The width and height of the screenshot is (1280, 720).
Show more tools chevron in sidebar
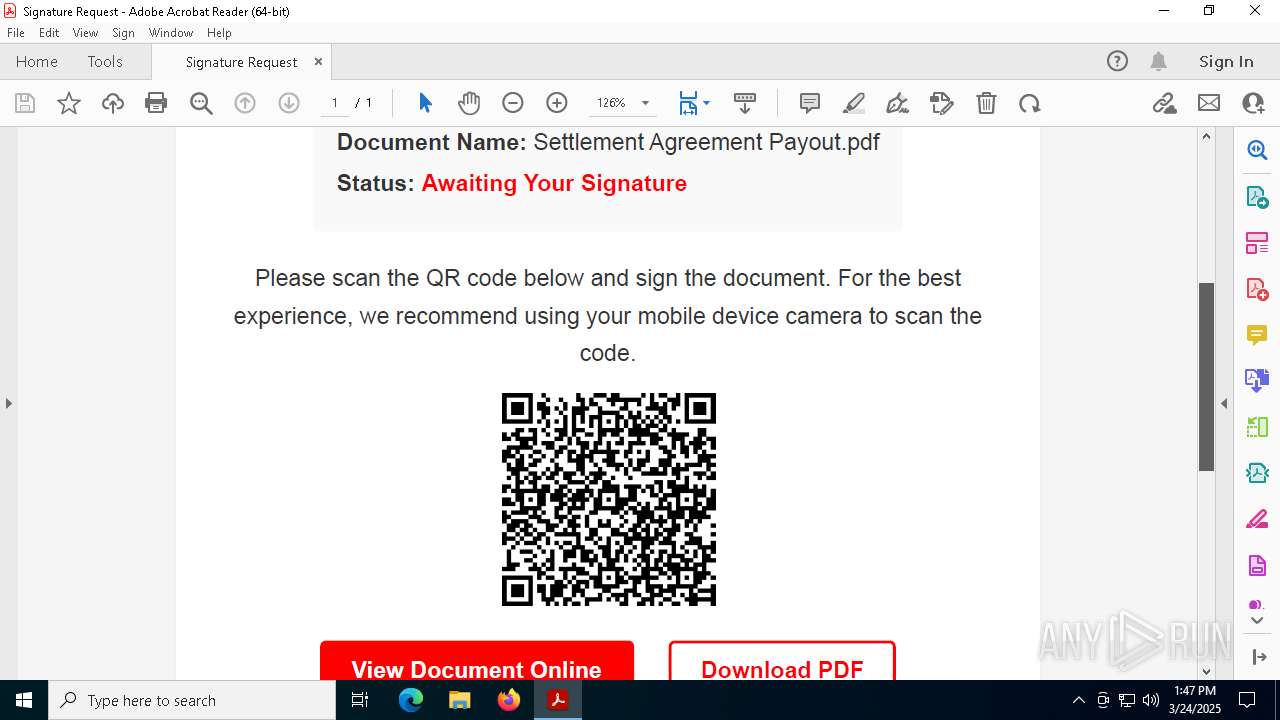[1257, 621]
